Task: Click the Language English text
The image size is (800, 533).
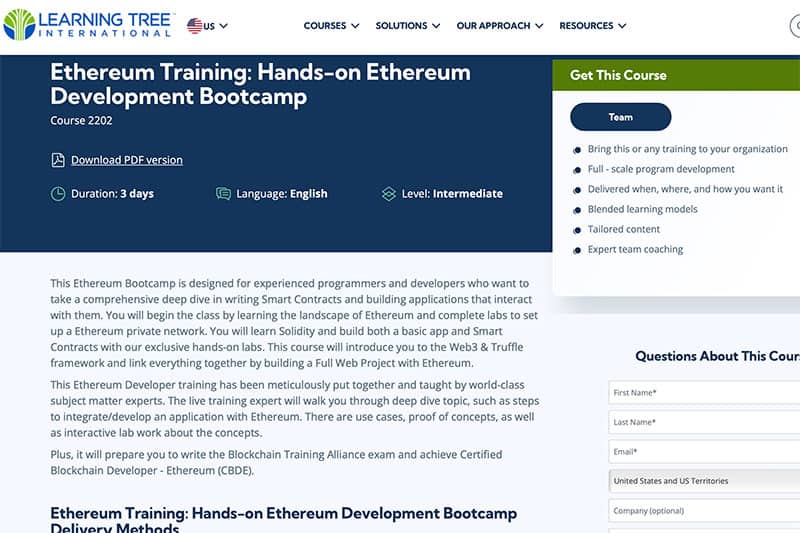Action: click(282, 194)
